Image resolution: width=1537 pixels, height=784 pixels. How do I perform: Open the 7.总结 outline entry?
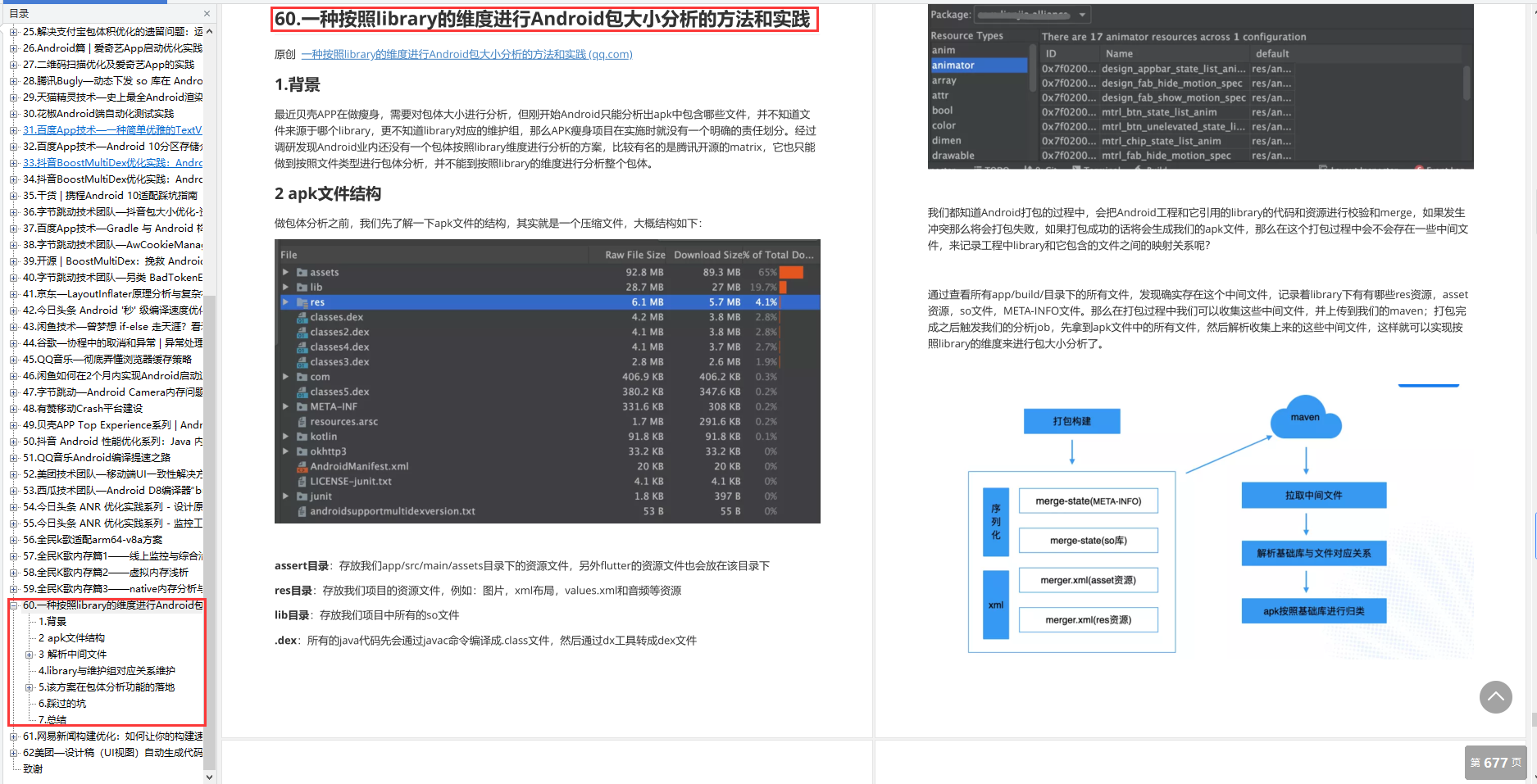click(x=52, y=719)
